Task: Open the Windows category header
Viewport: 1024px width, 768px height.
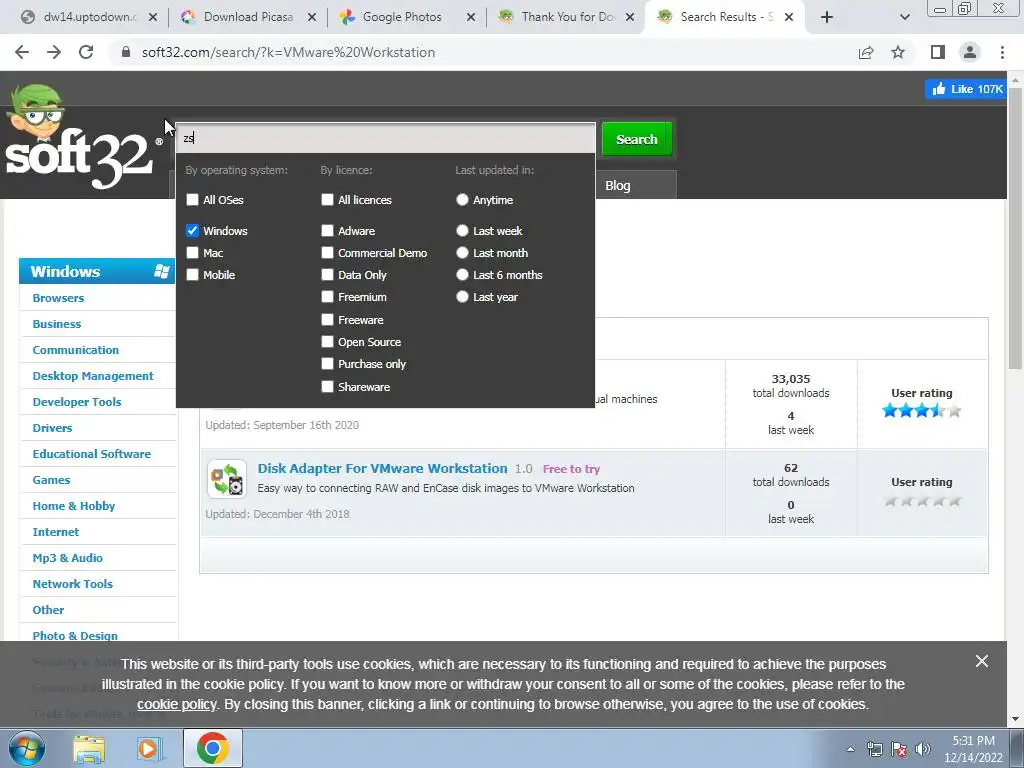Action: tap(97, 271)
